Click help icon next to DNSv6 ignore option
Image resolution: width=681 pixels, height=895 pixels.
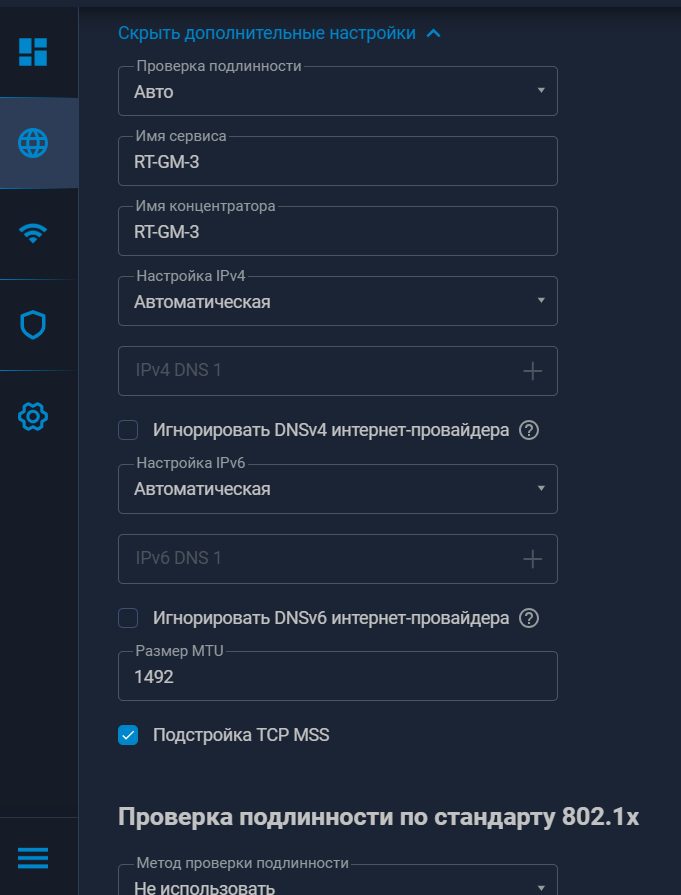[x=530, y=618]
